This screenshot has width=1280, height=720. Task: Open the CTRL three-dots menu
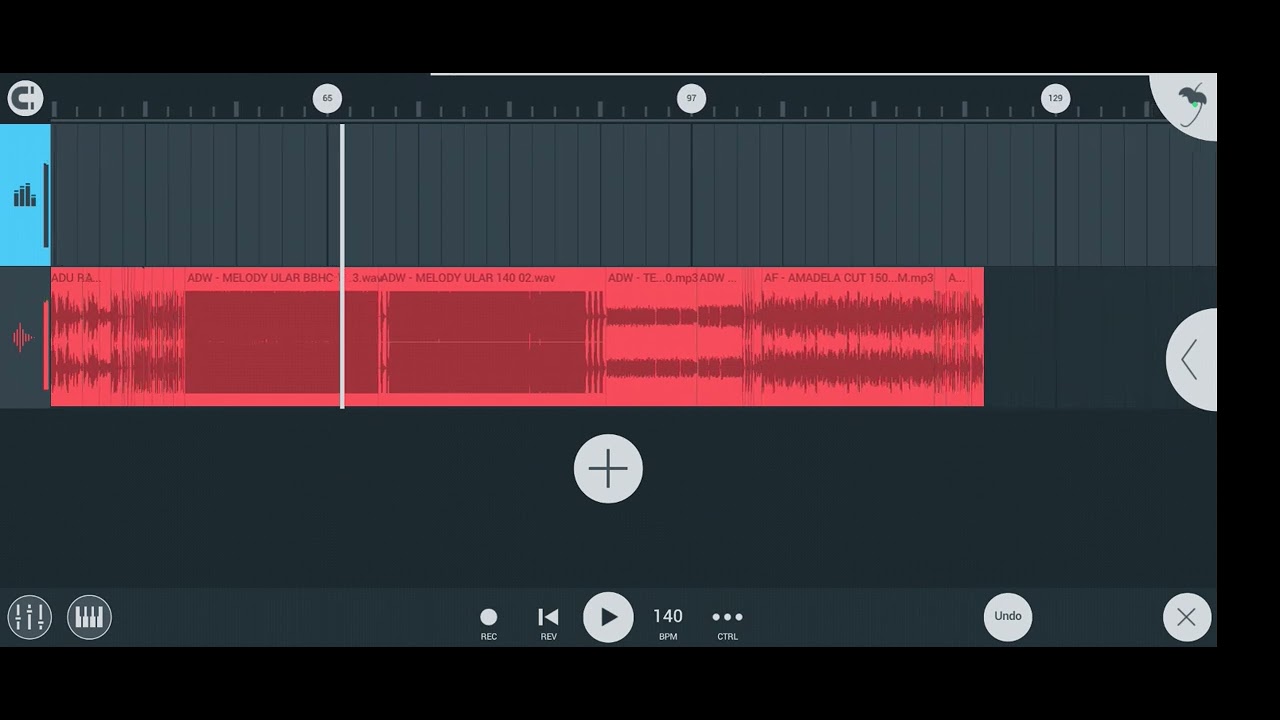(727, 623)
